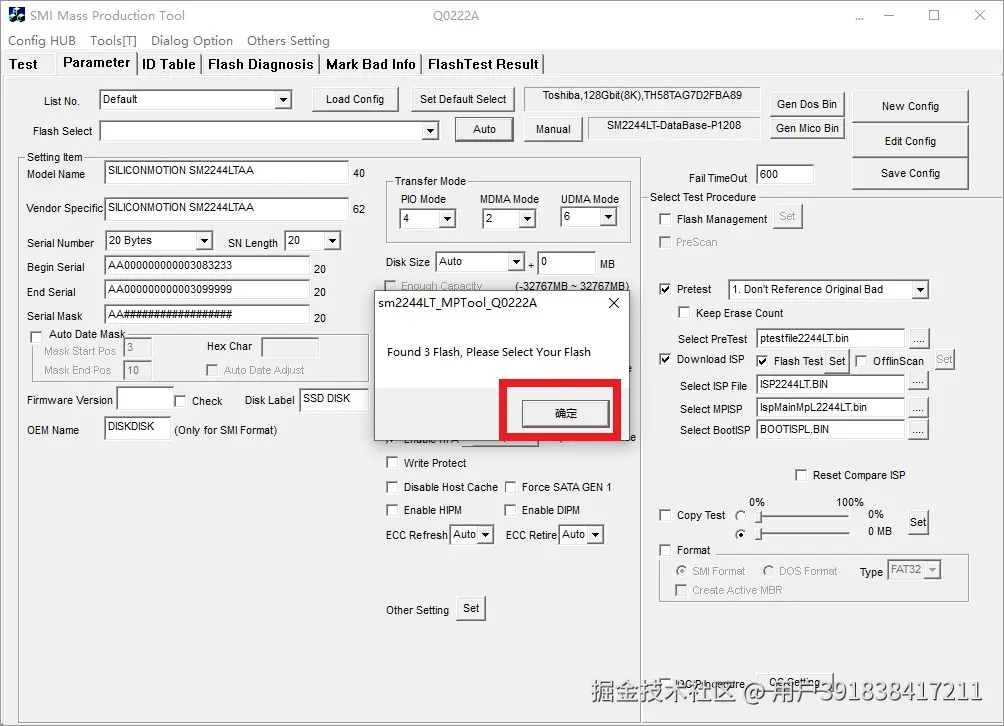Open Others Setting menu
Image resolution: width=1004 pixels, height=726 pixels.
[288, 40]
